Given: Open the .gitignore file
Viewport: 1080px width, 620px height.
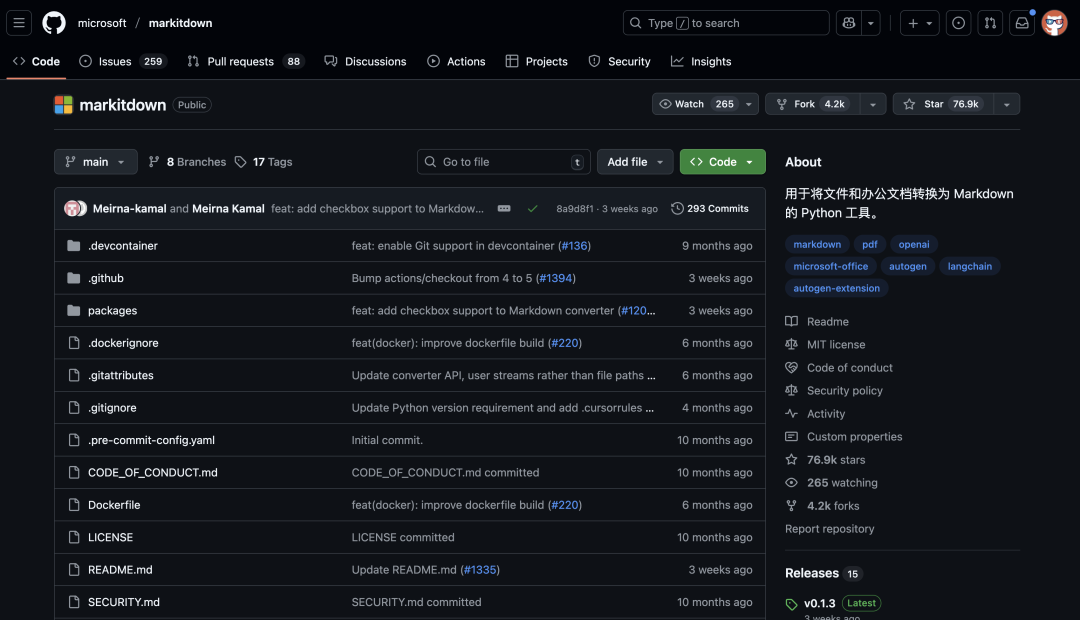Looking at the screenshot, I should point(112,408).
